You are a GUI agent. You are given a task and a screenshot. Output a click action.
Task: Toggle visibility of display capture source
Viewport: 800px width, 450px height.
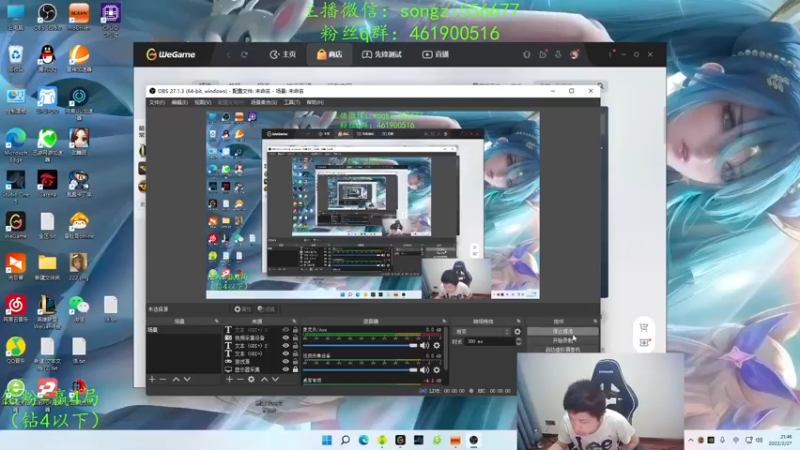tap(286, 369)
